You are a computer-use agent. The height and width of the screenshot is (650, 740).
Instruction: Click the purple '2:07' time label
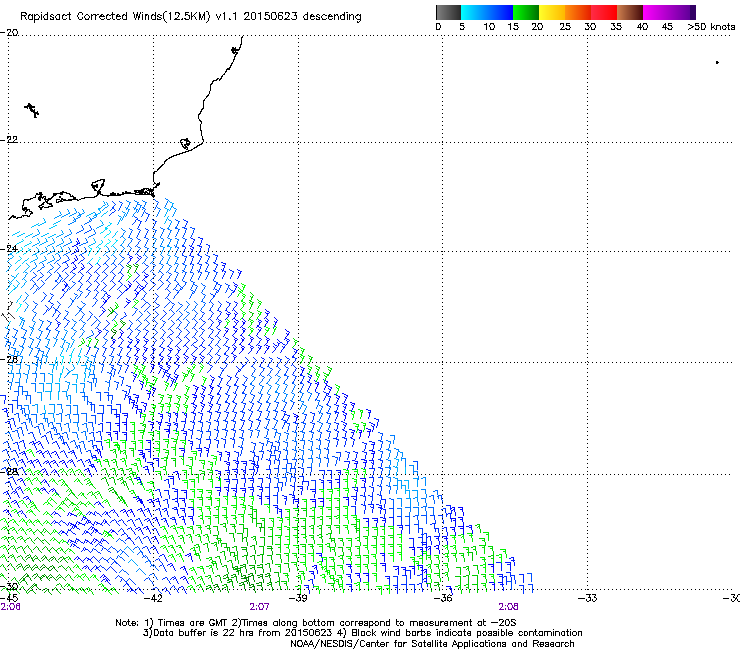click(x=259, y=607)
